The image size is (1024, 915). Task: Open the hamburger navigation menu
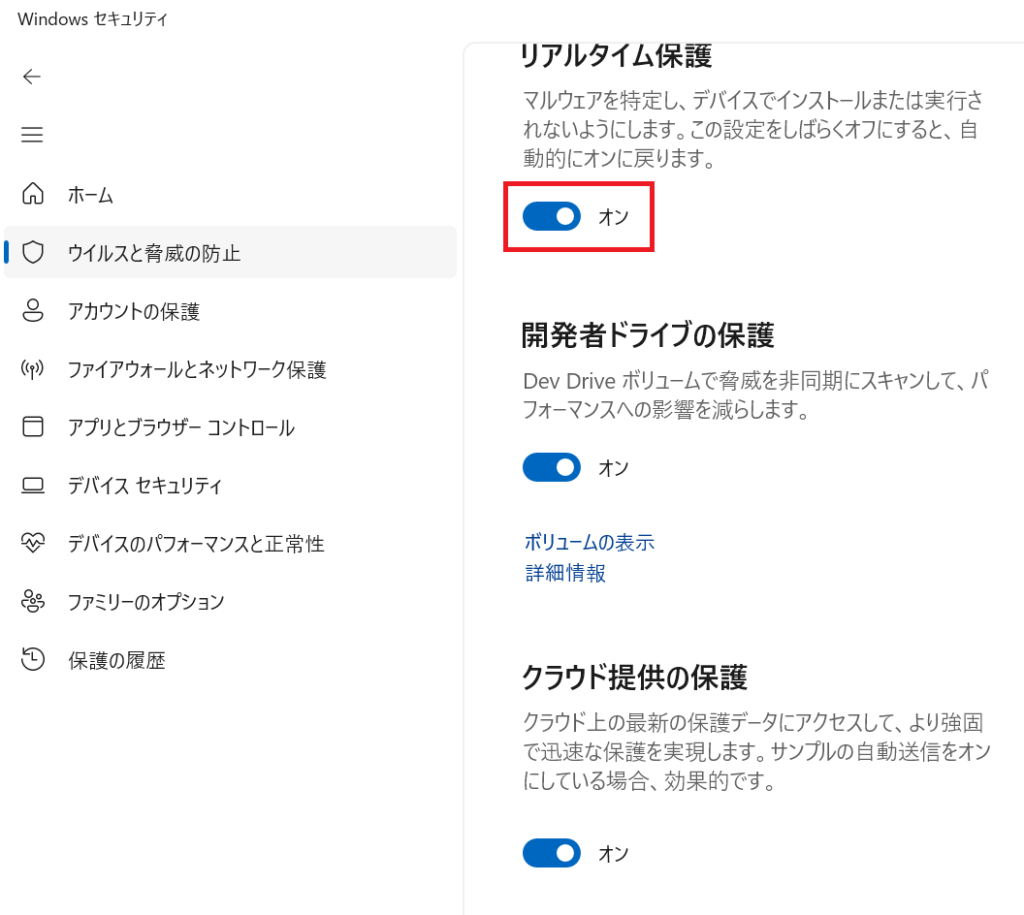click(x=31, y=135)
